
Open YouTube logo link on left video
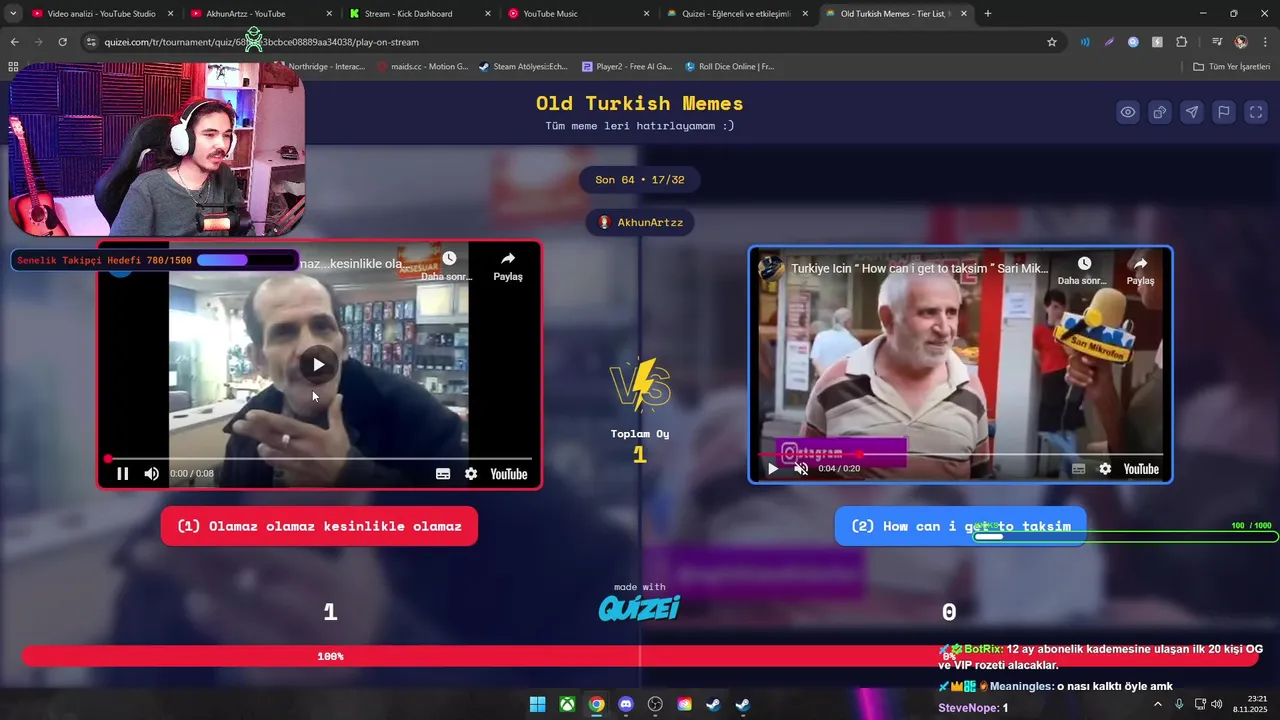pos(508,474)
